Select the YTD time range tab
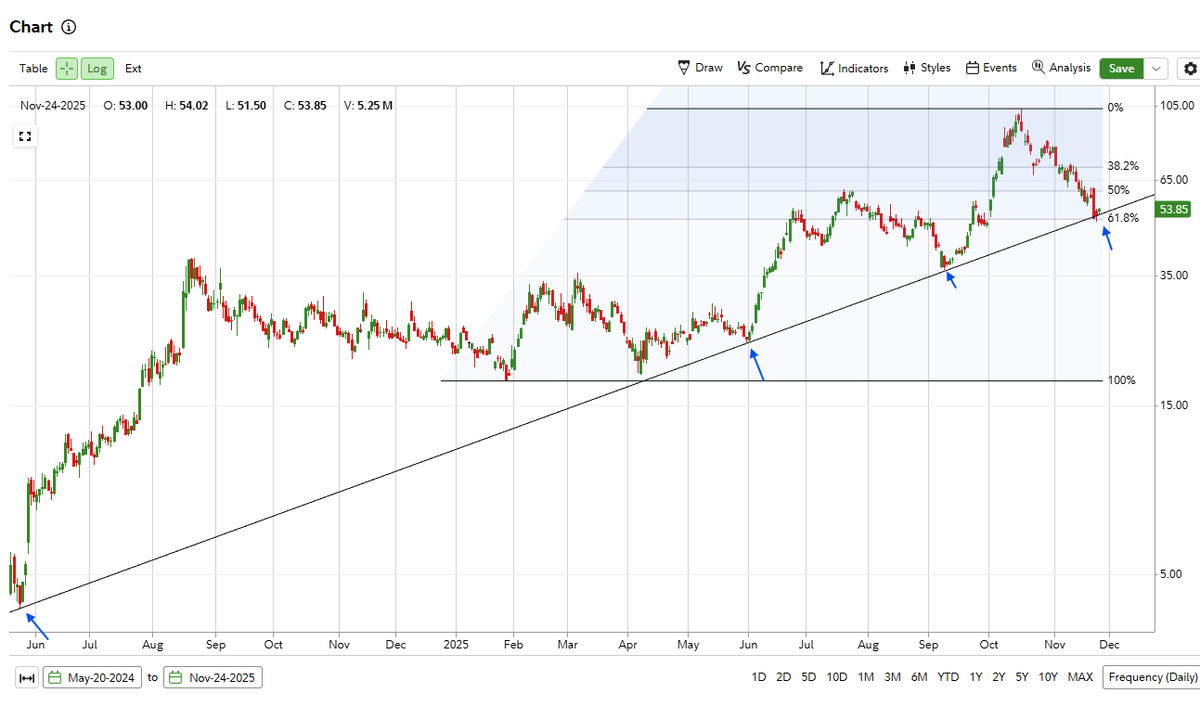 point(948,677)
